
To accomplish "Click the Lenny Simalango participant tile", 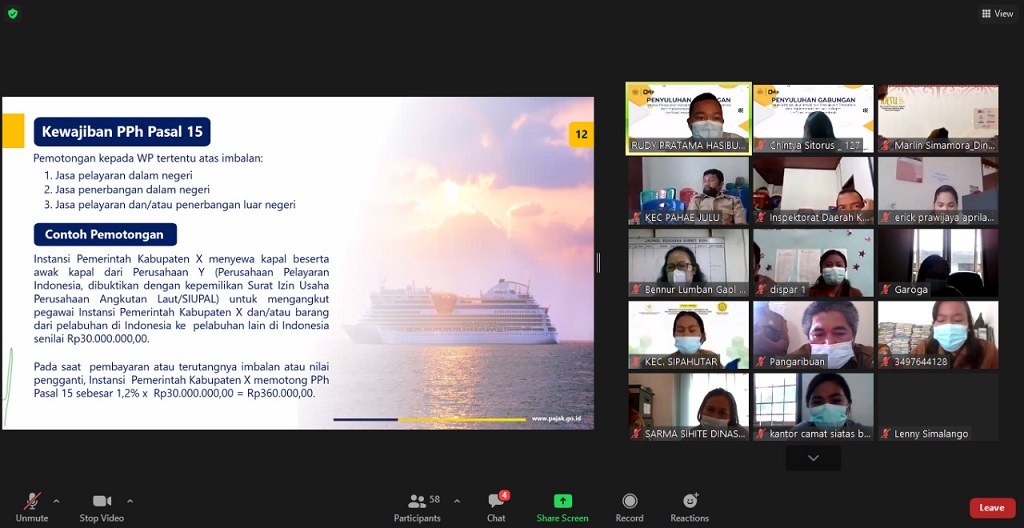I will [x=937, y=407].
